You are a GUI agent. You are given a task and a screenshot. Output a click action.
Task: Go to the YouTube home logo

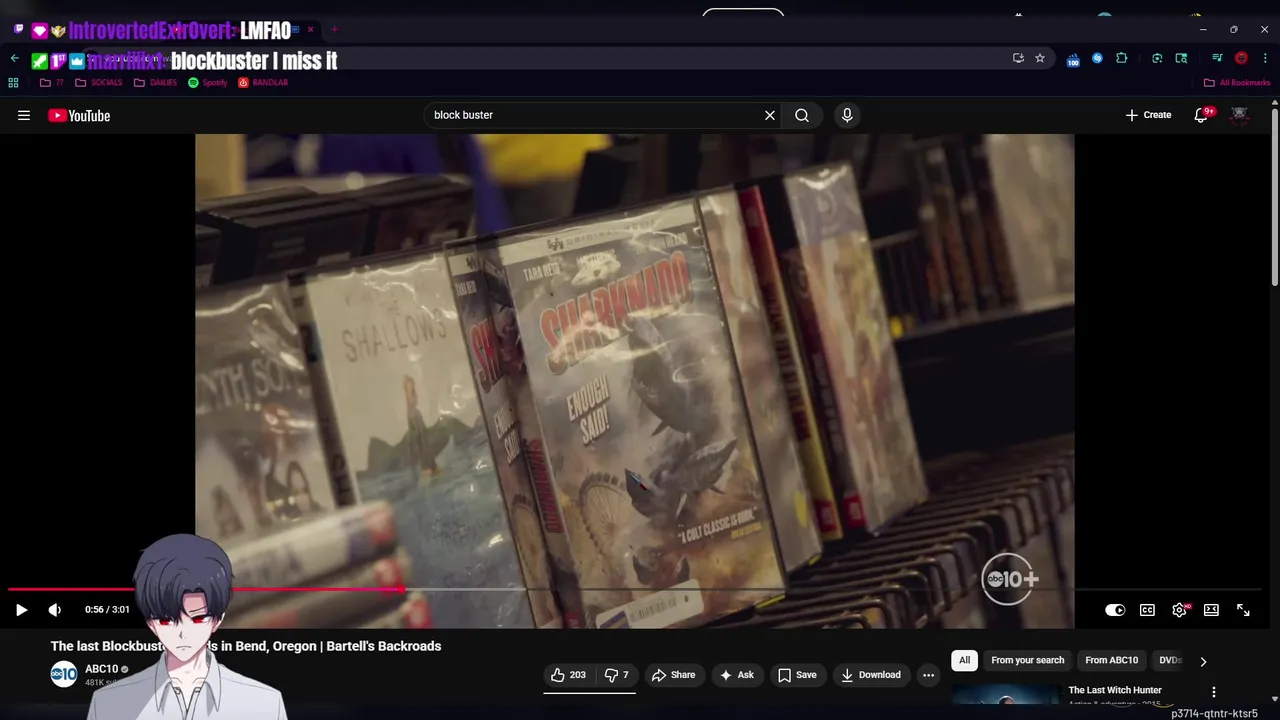tap(79, 116)
